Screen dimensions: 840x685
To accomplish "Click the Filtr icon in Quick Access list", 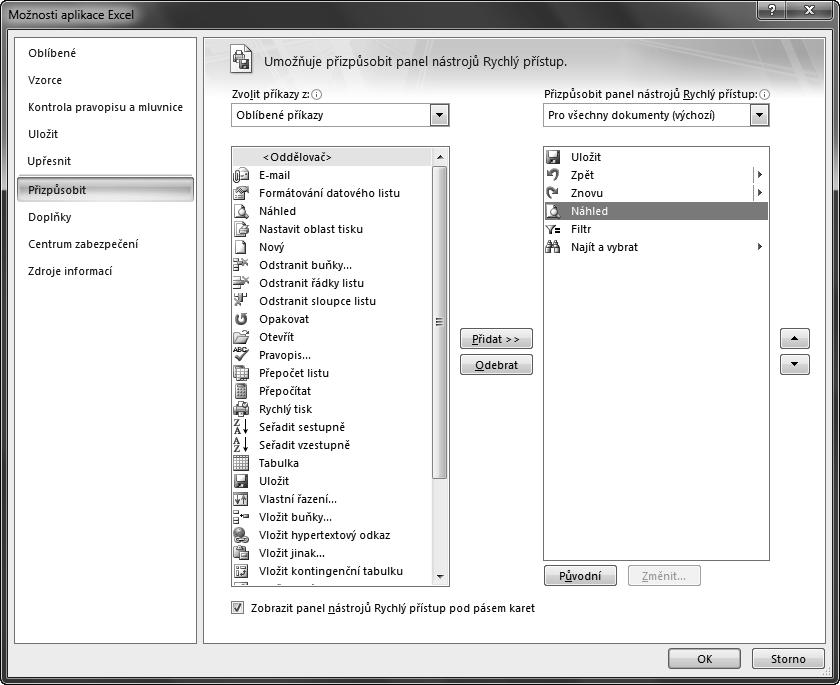I will tap(553, 229).
